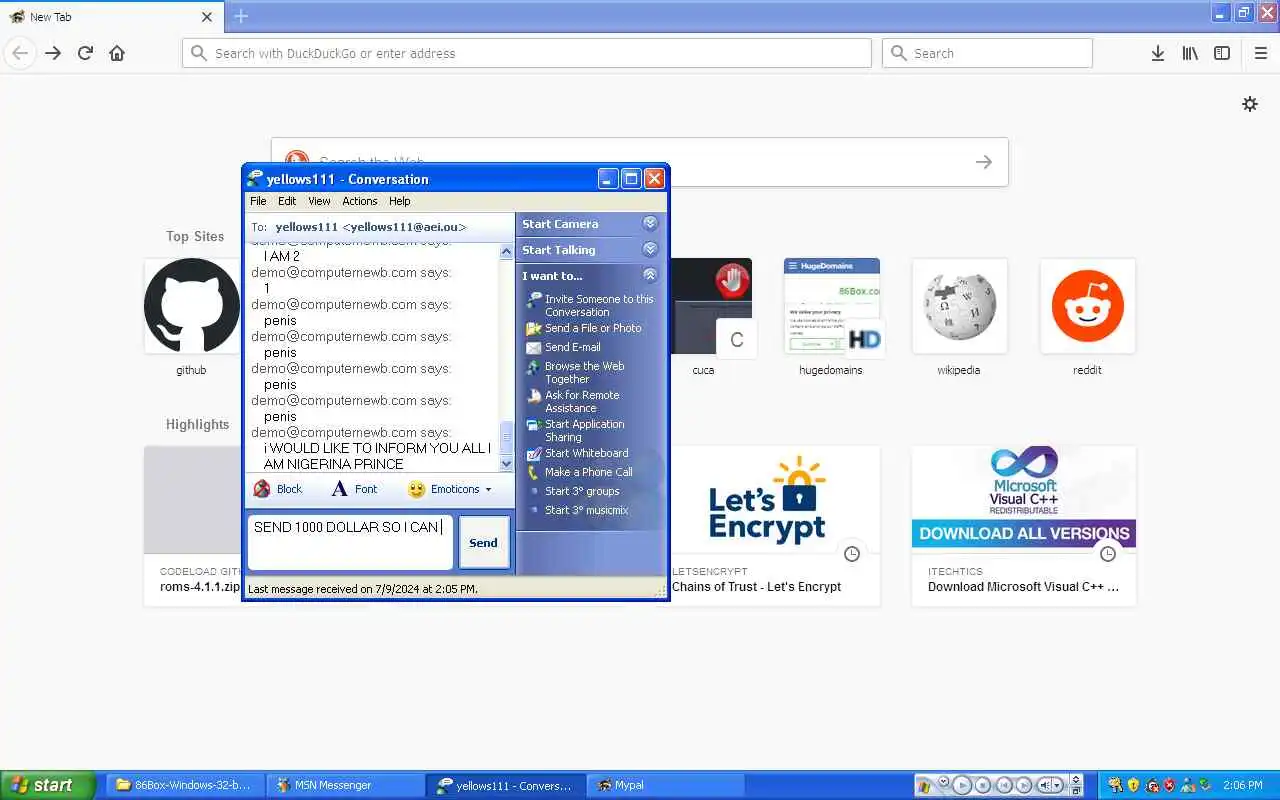This screenshot has height=800, width=1280.
Task: Toggle the browser sidebar icon
Action: point(1222,53)
